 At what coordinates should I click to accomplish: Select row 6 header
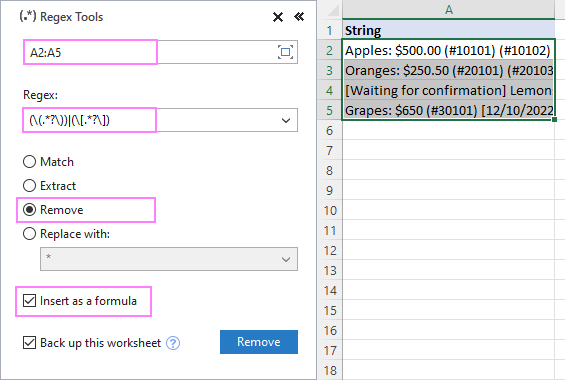click(329, 130)
